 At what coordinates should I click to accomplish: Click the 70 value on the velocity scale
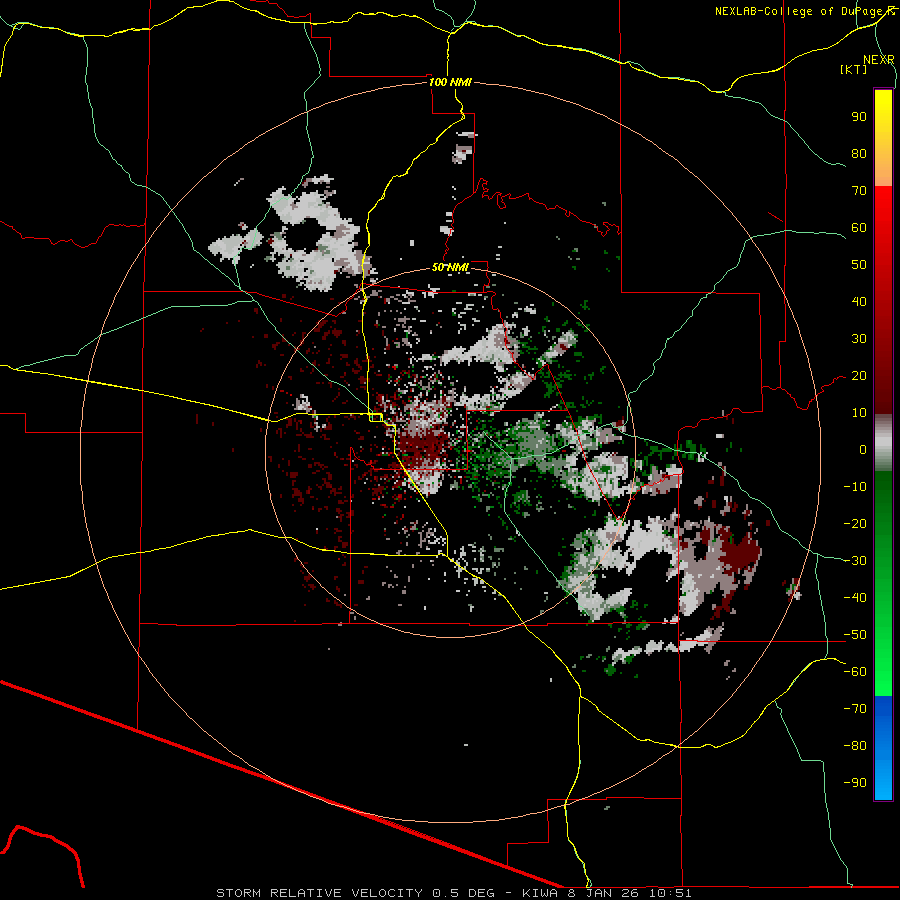click(859, 191)
